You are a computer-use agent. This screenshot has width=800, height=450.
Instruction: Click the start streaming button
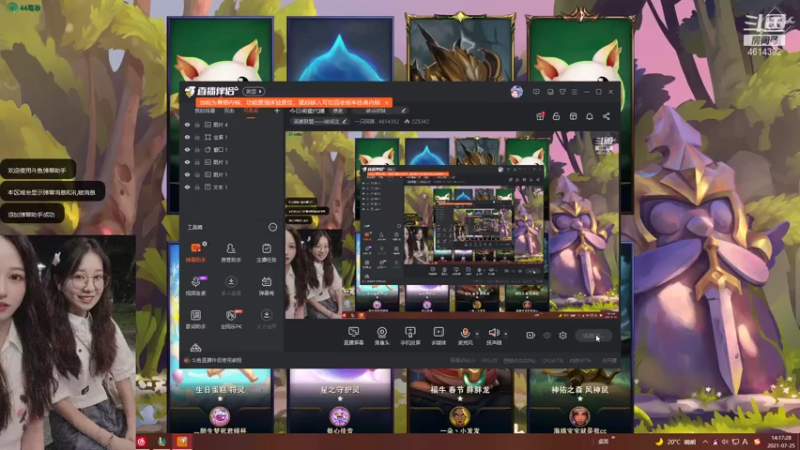pyautogui.click(x=593, y=335)
